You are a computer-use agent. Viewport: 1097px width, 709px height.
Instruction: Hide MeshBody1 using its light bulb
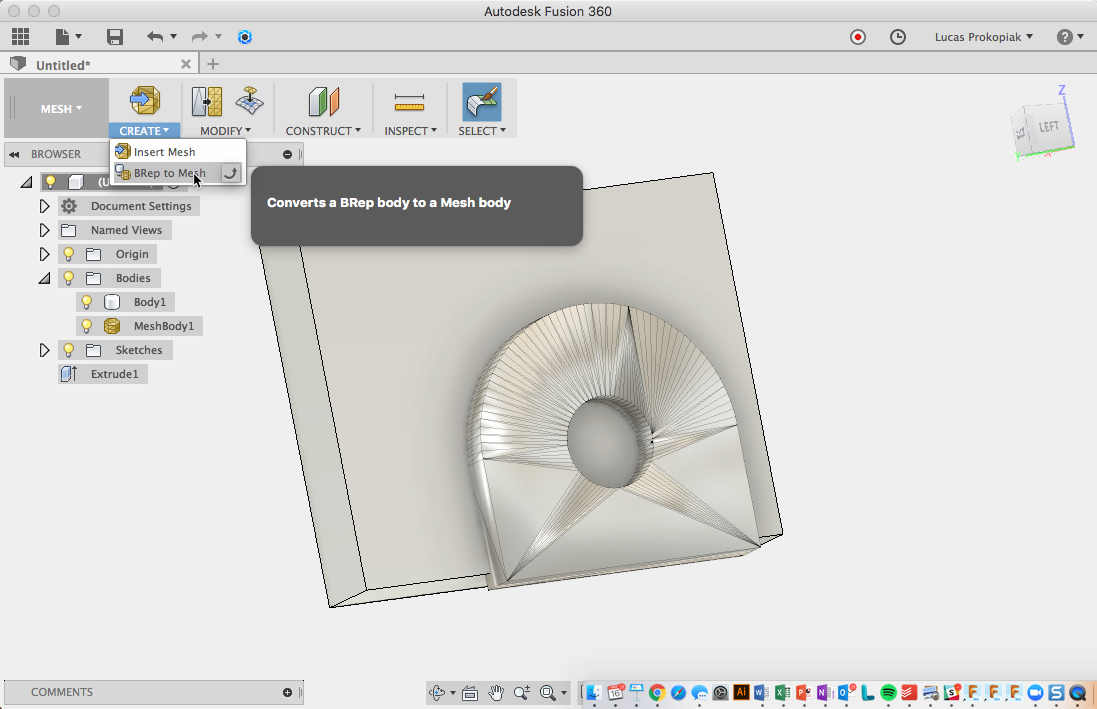coord(87,325)
